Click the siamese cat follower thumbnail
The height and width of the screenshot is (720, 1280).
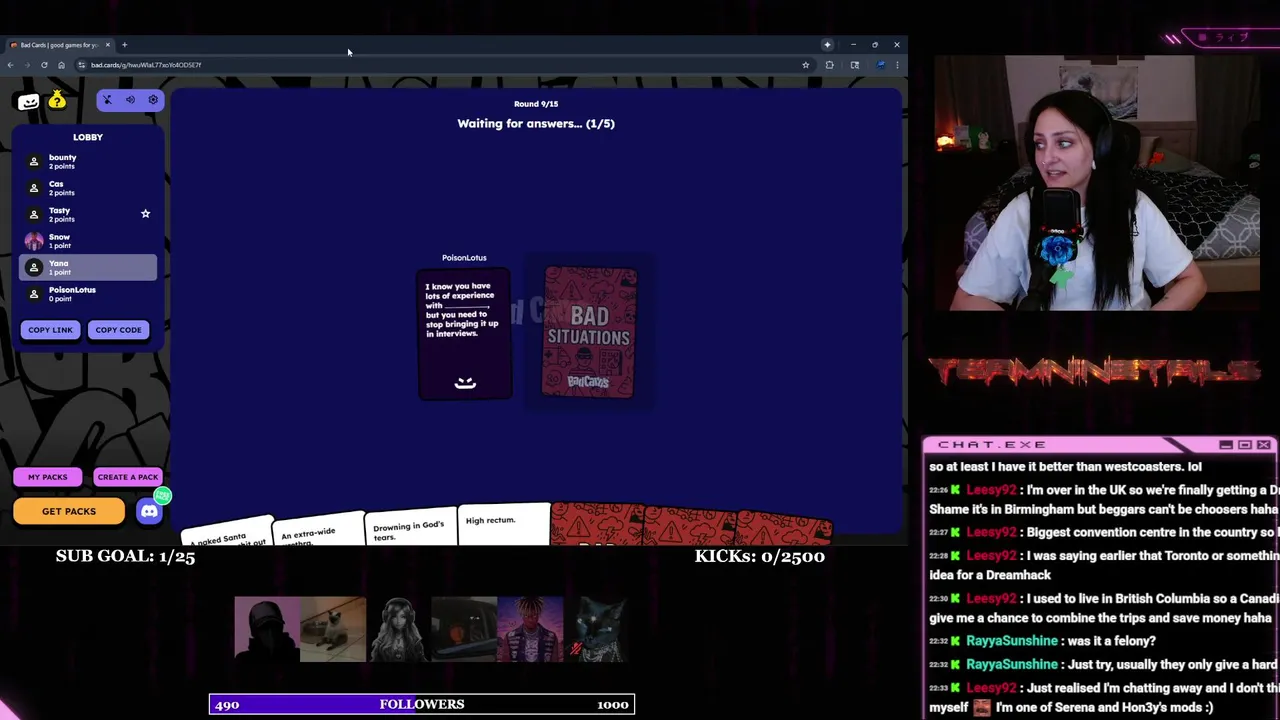point(333,629)
